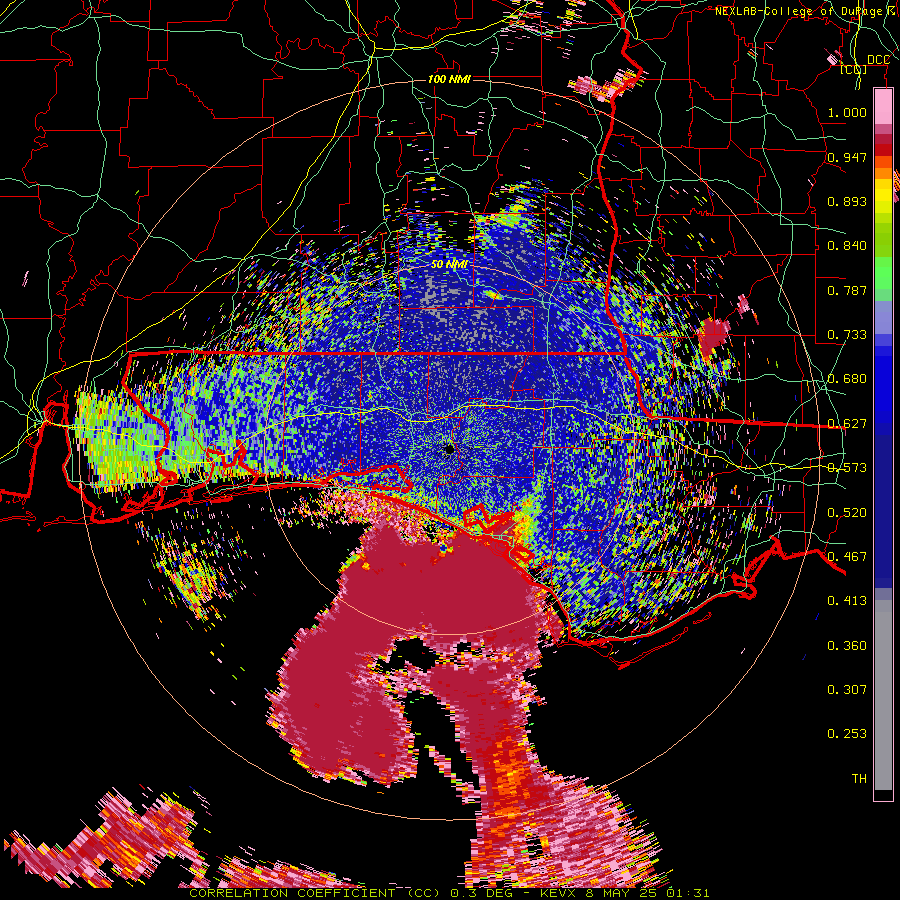Viewport: 900px width, 900px height.
Task: Click the black radar site dot at center
Action: coord(449,450)
